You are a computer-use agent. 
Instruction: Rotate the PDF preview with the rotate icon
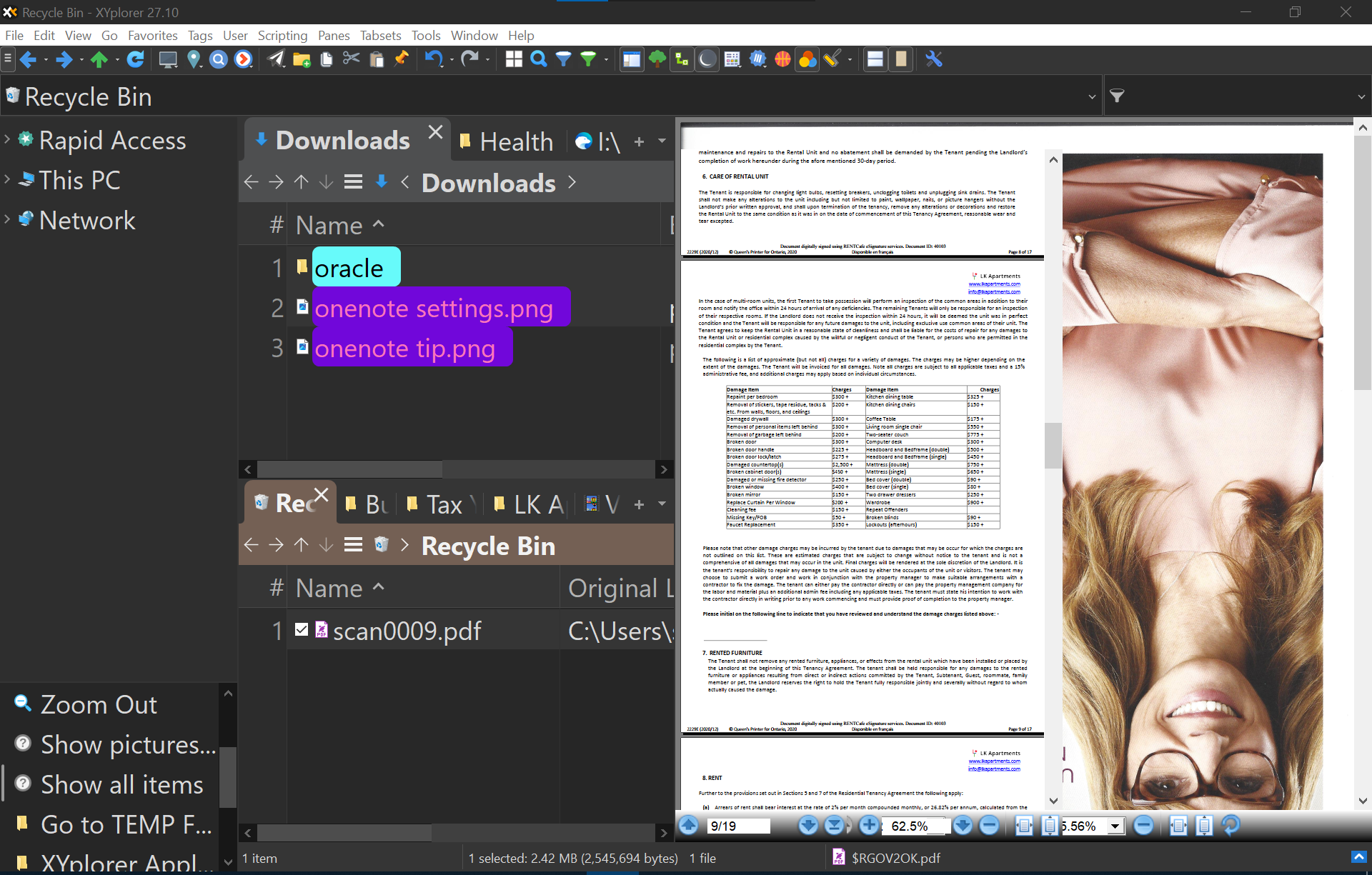1231,826
